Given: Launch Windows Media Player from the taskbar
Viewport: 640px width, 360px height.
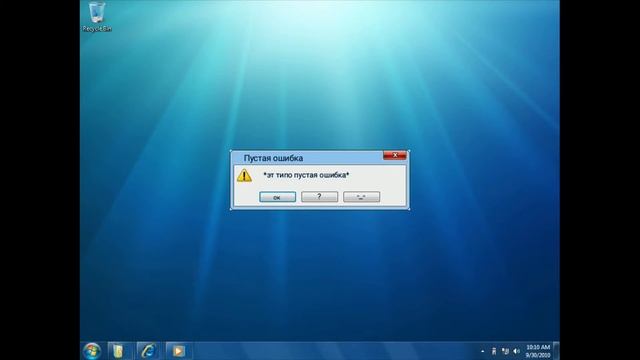Looking at the screenshot, I should pyautogui.click(x=178, y=351).
